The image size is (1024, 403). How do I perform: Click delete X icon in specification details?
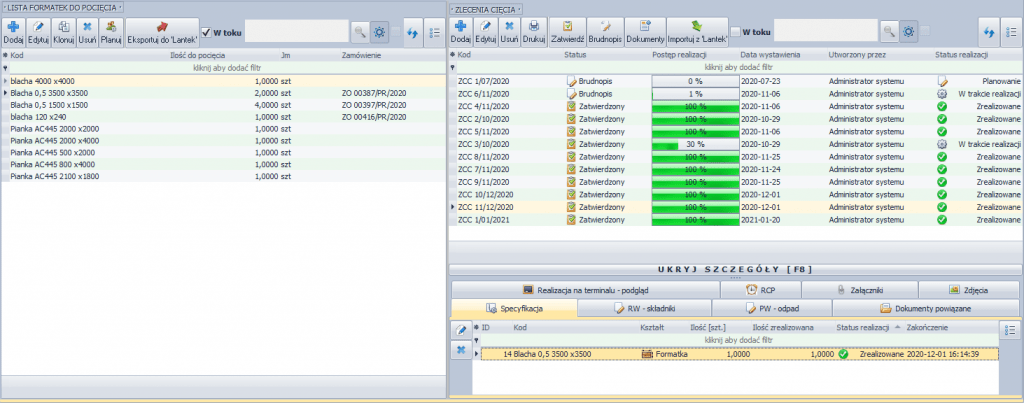[x=460, y=350]
